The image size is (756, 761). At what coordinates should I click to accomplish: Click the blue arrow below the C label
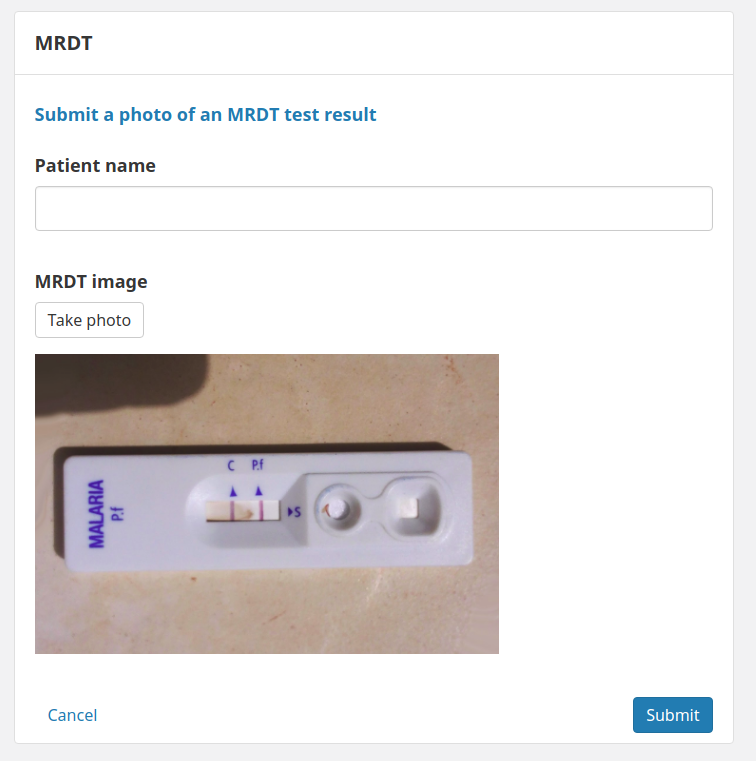pyautogui.click(x=233, y=492)
